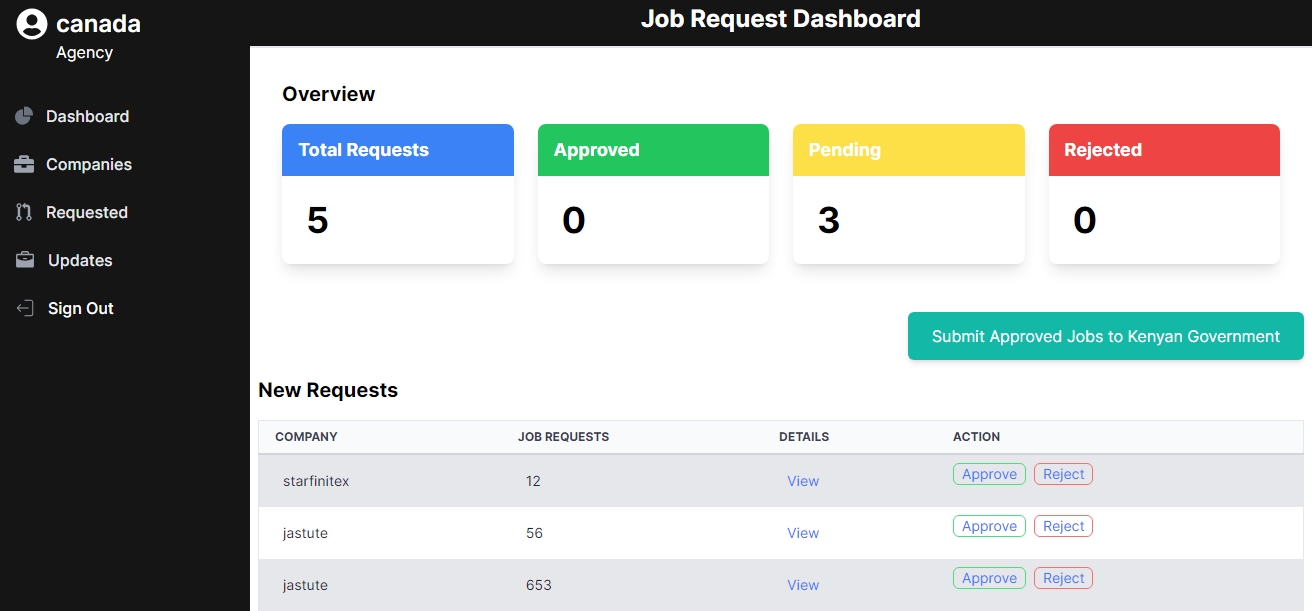Open the Dashboard pie chart icon

click(23, 116)
